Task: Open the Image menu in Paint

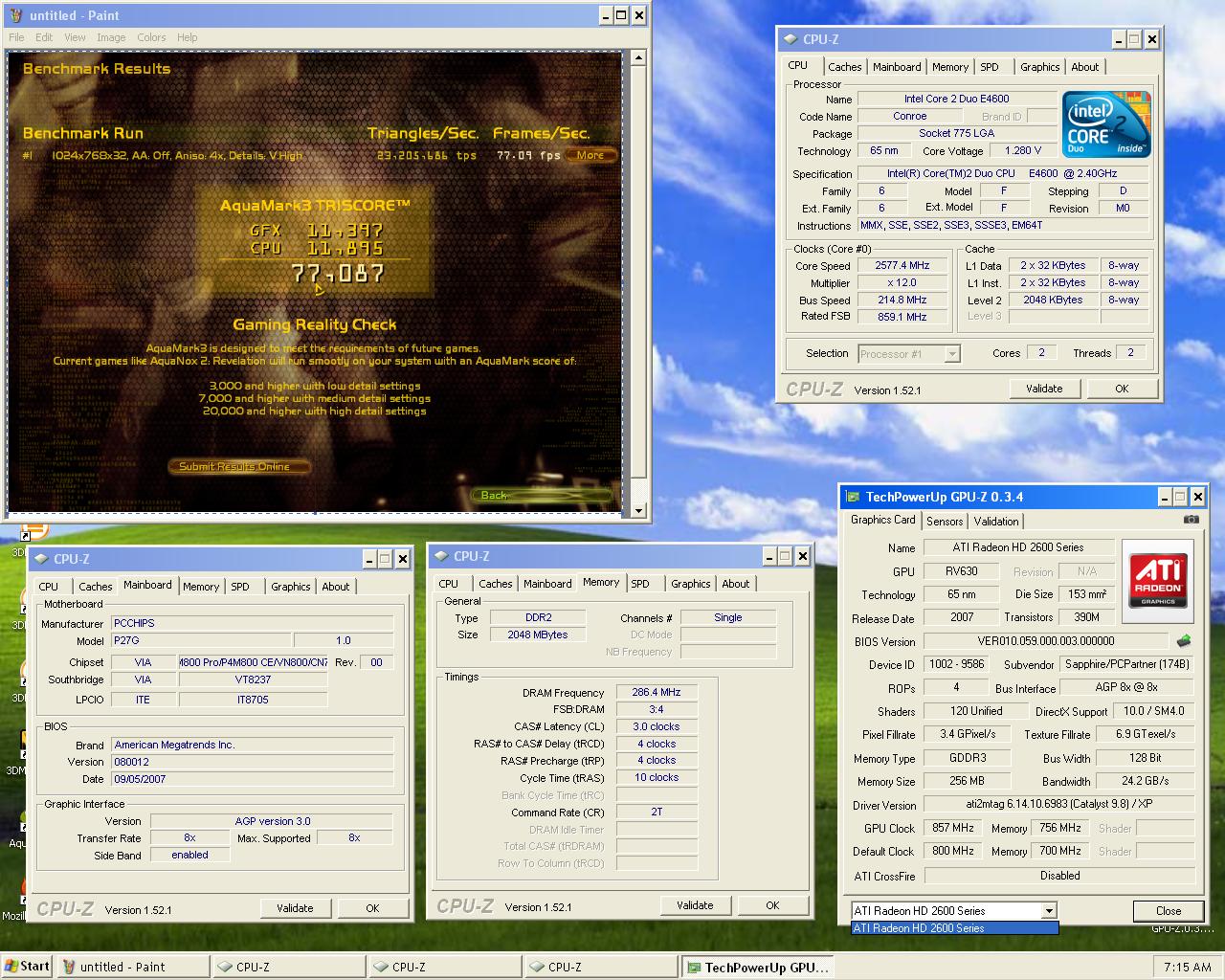Action: pyautogui.click(x=111, y=37)
